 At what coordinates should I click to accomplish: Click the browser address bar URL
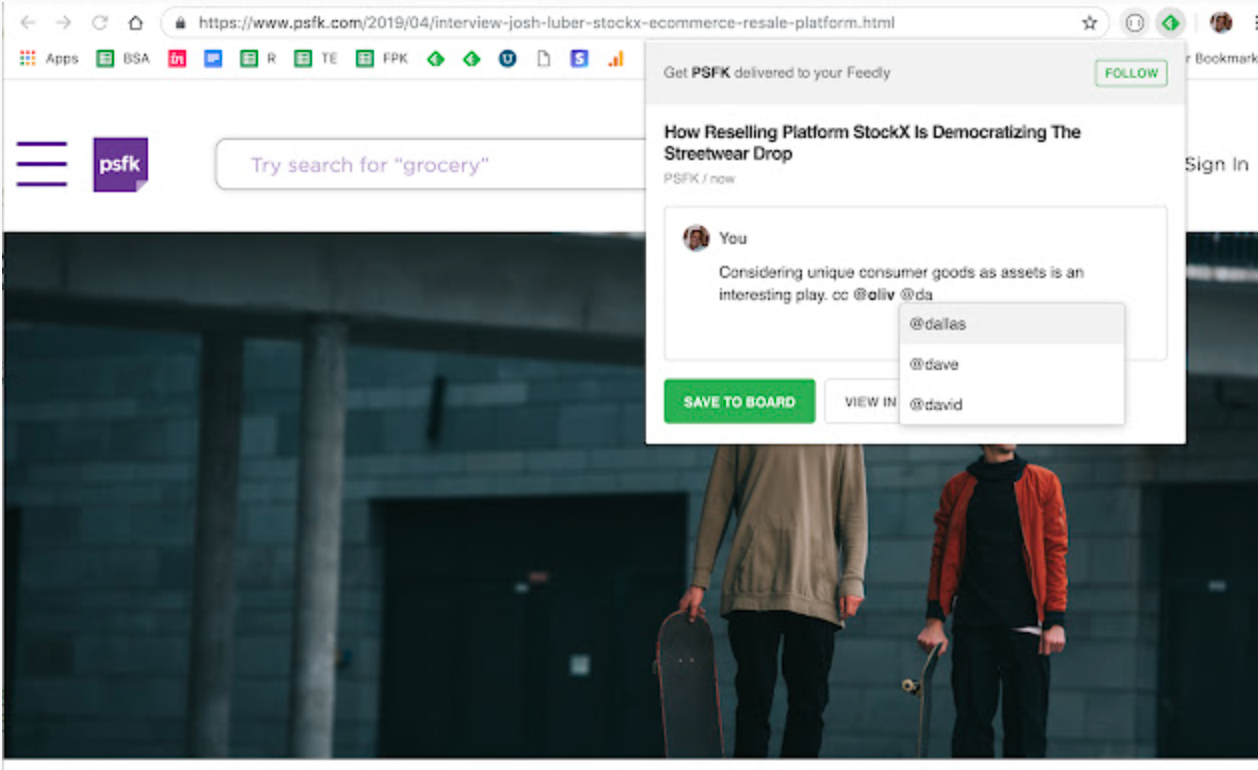click(545, 23)
